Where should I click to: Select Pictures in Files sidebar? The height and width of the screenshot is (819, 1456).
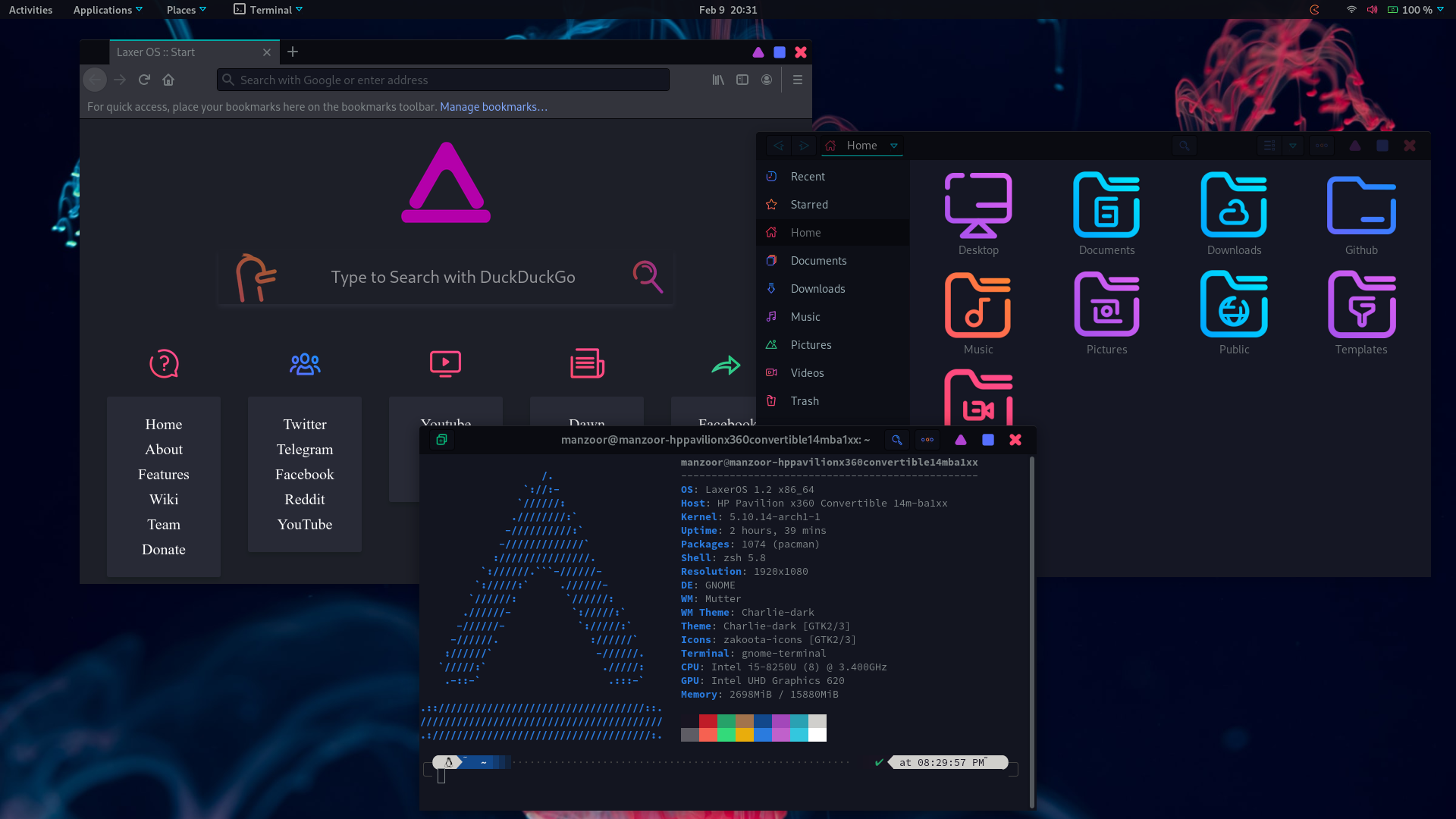pos(833,345)
